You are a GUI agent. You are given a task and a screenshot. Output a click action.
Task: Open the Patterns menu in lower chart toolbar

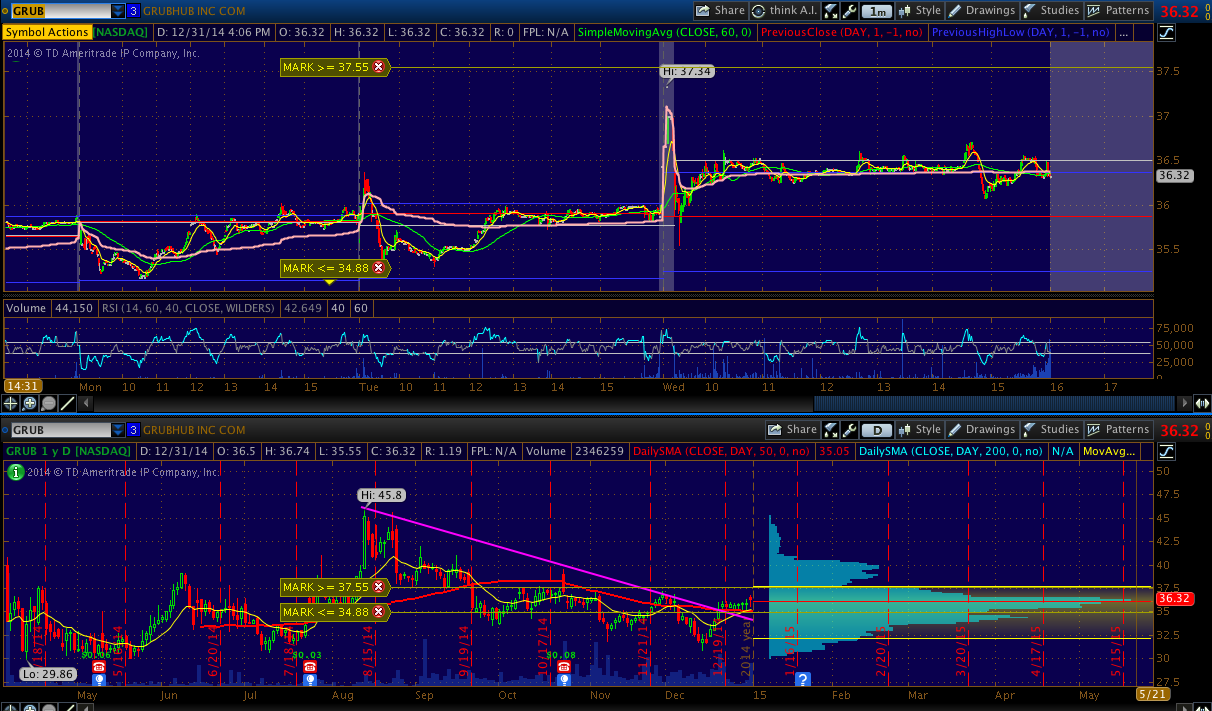coord(1118,430)
